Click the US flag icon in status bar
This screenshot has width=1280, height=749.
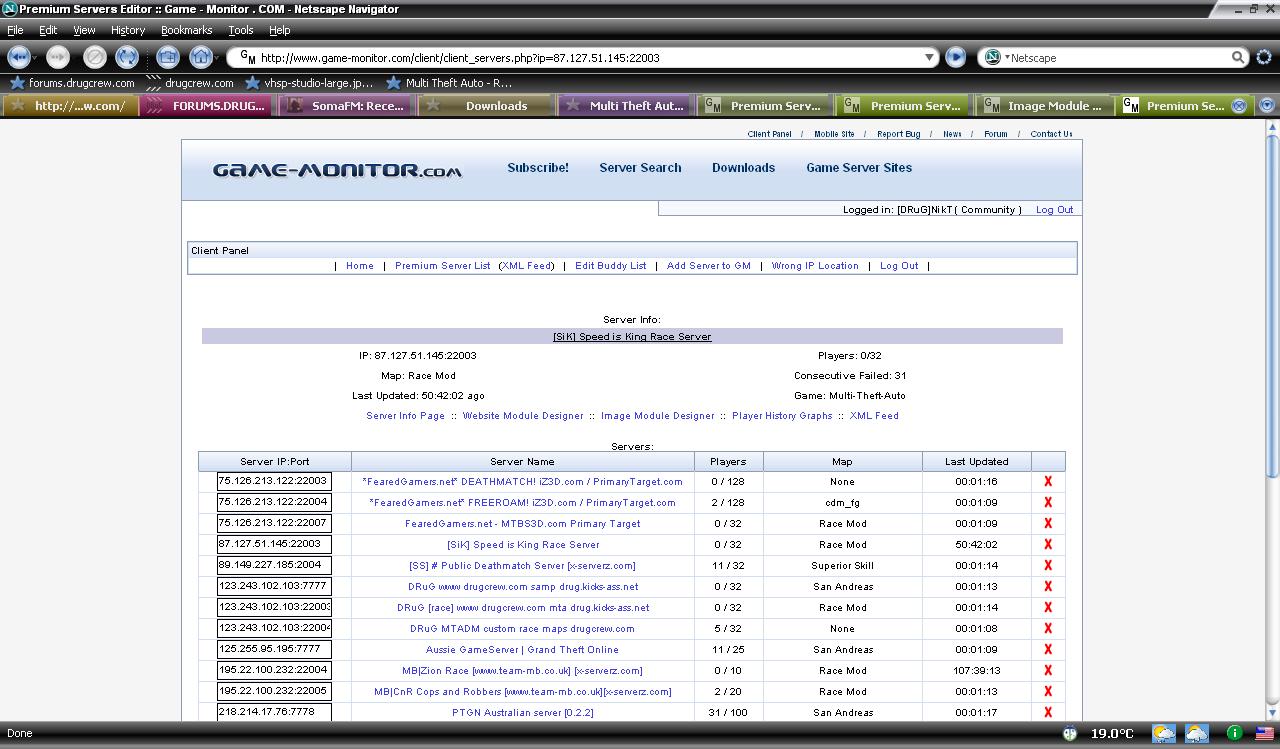[1265, 733]
